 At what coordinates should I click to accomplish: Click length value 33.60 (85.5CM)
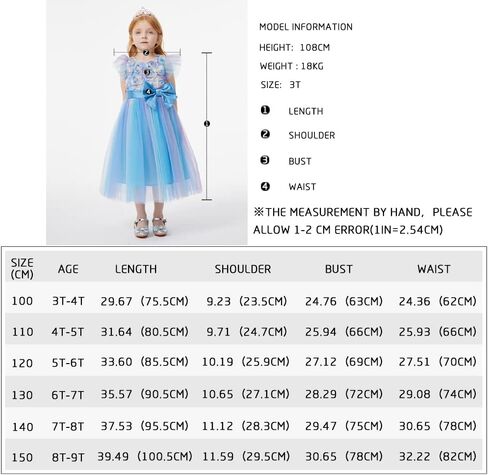pos(145,362)
